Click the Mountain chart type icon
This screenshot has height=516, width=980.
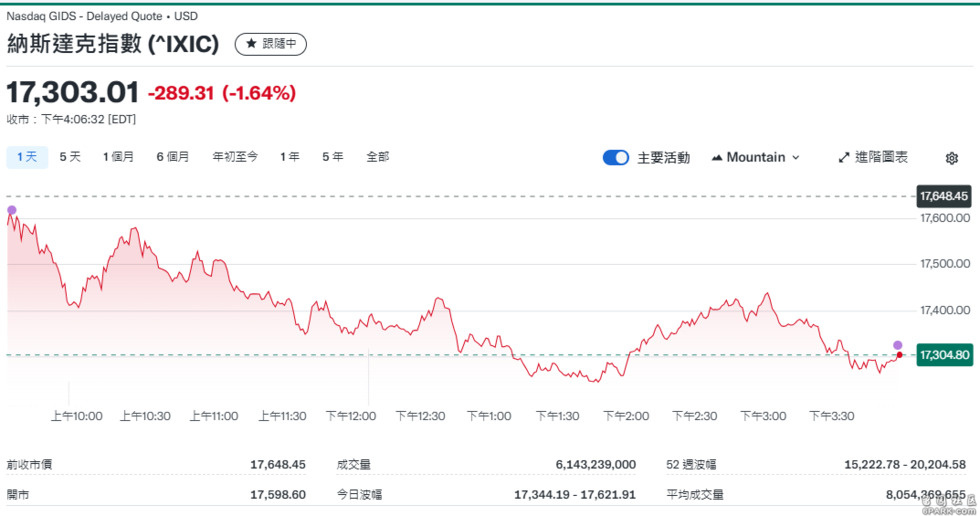click(717, 157)
